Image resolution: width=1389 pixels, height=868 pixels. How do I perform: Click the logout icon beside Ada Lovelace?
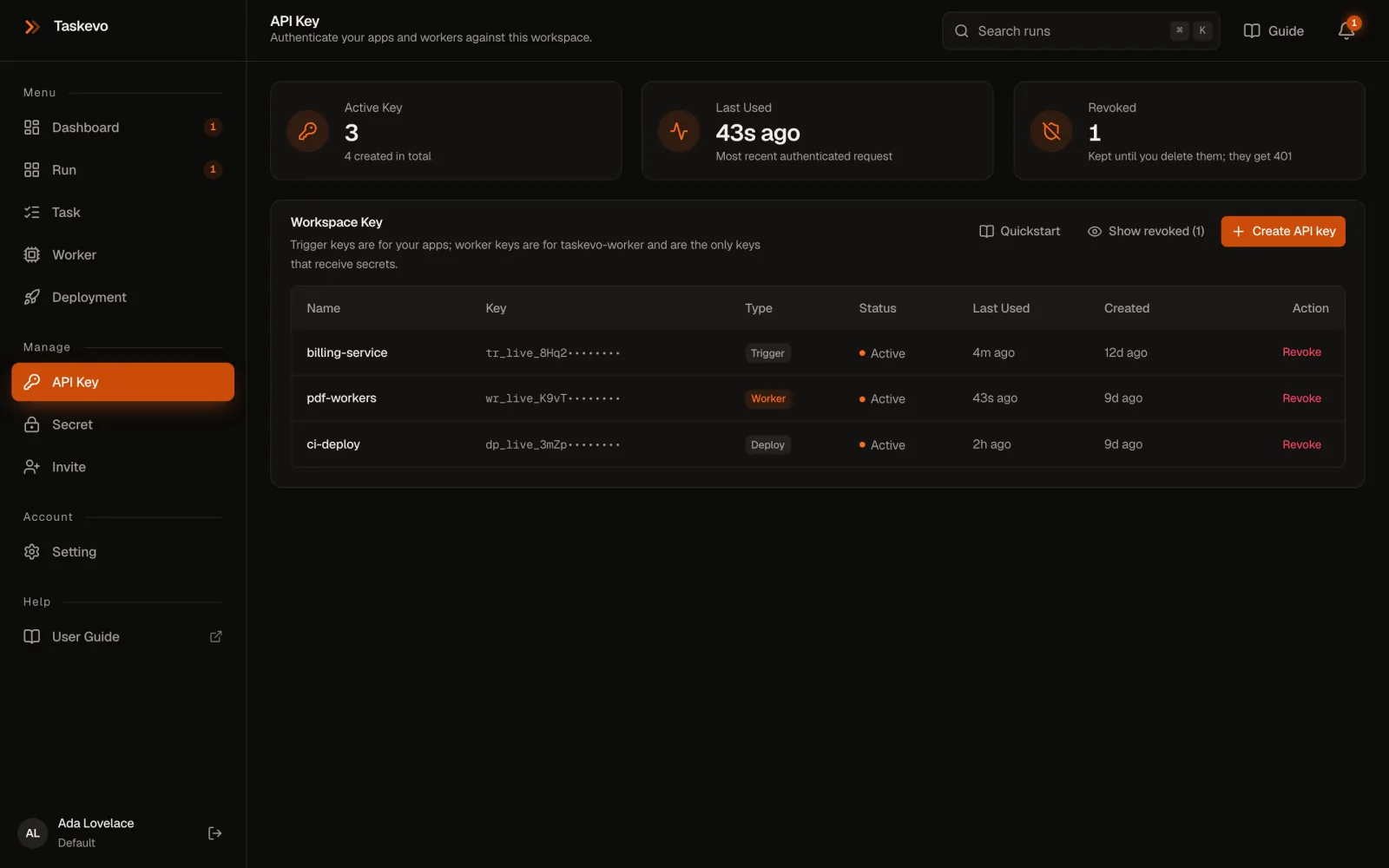(x=215, y=833)
